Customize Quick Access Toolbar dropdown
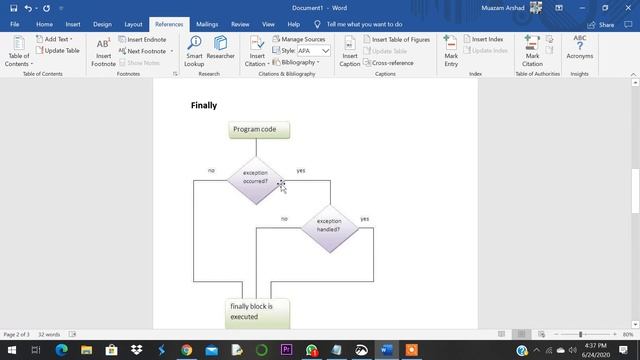The height and width of the screenshot is (360, 640). 61,8
